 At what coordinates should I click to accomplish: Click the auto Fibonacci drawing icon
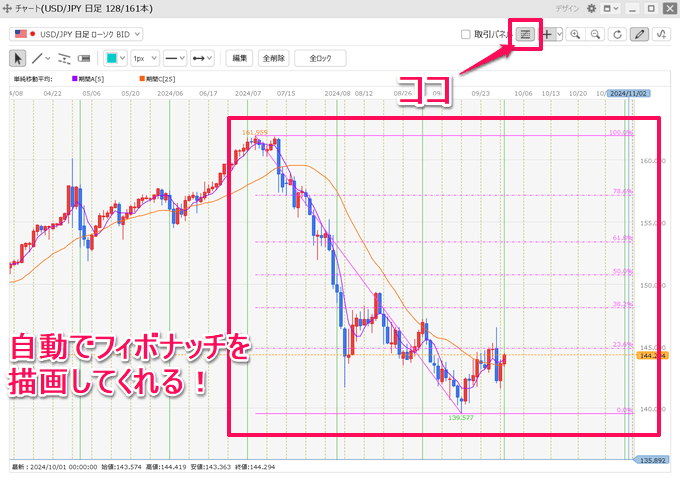click(x=525, y=34)
